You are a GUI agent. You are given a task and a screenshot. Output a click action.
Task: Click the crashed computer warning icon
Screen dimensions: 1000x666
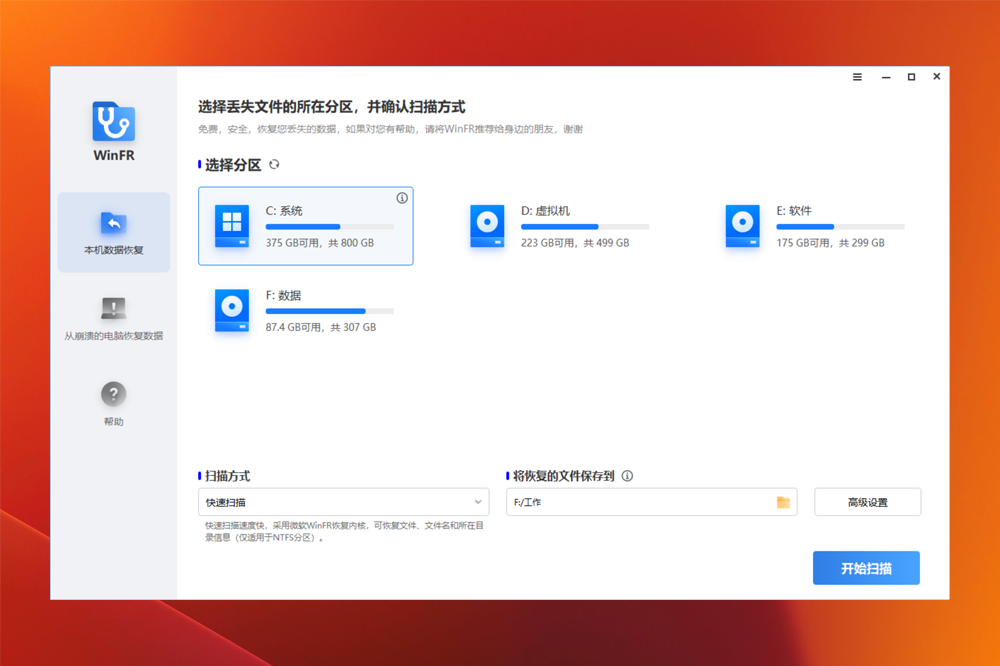tap(114, 309)
